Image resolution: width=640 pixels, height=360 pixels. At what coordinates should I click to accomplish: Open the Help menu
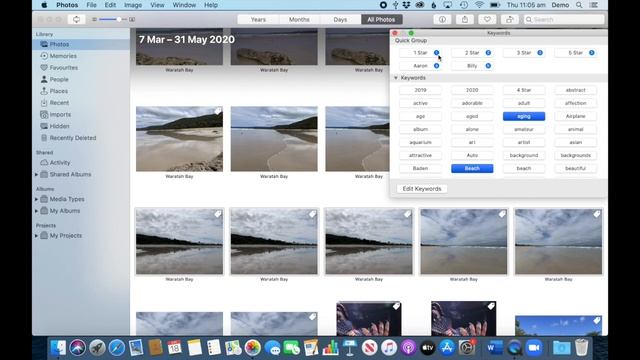211,5
